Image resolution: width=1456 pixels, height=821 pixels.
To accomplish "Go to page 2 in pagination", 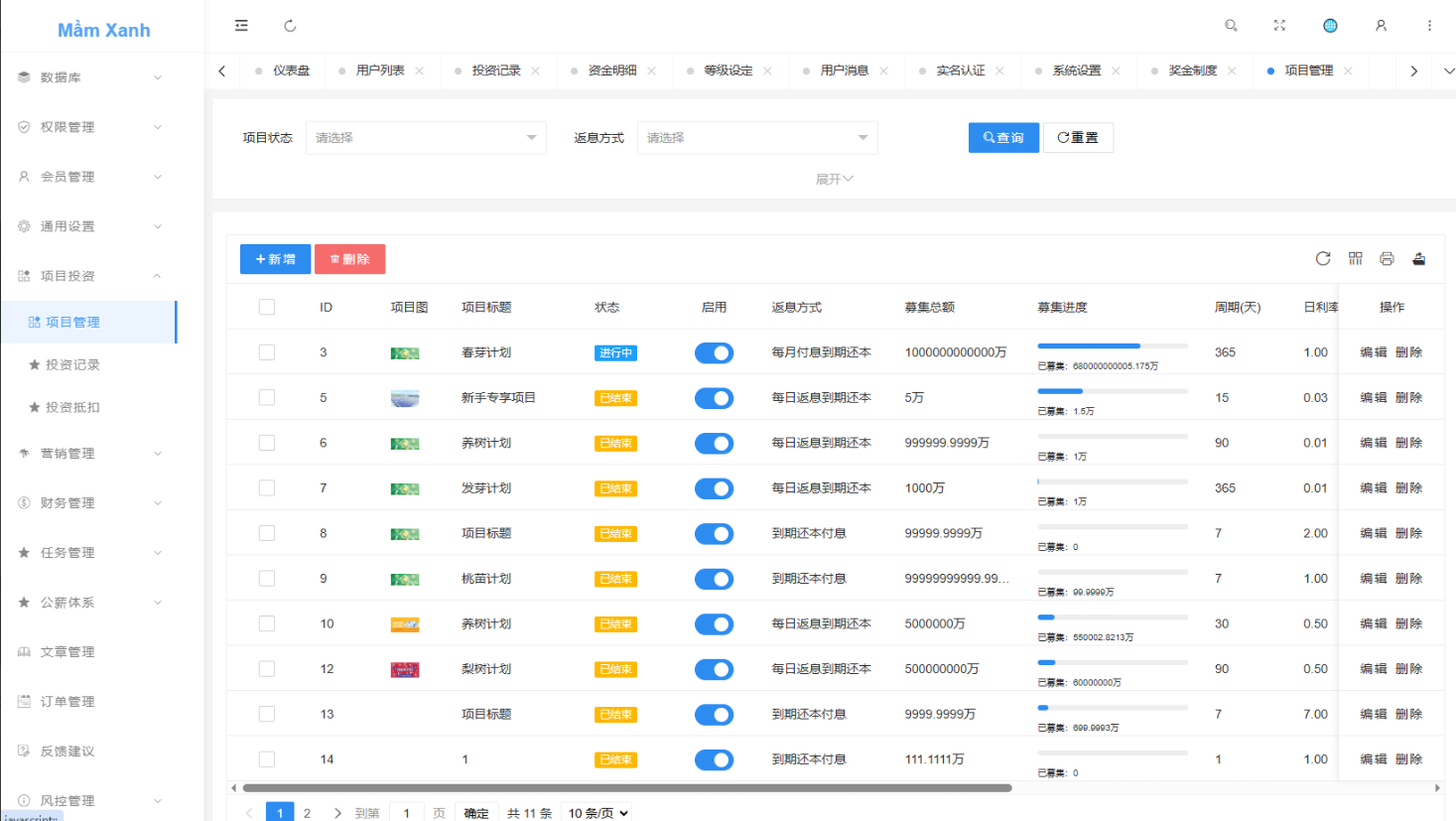I will pyautogui.click(x=308, y=813).
